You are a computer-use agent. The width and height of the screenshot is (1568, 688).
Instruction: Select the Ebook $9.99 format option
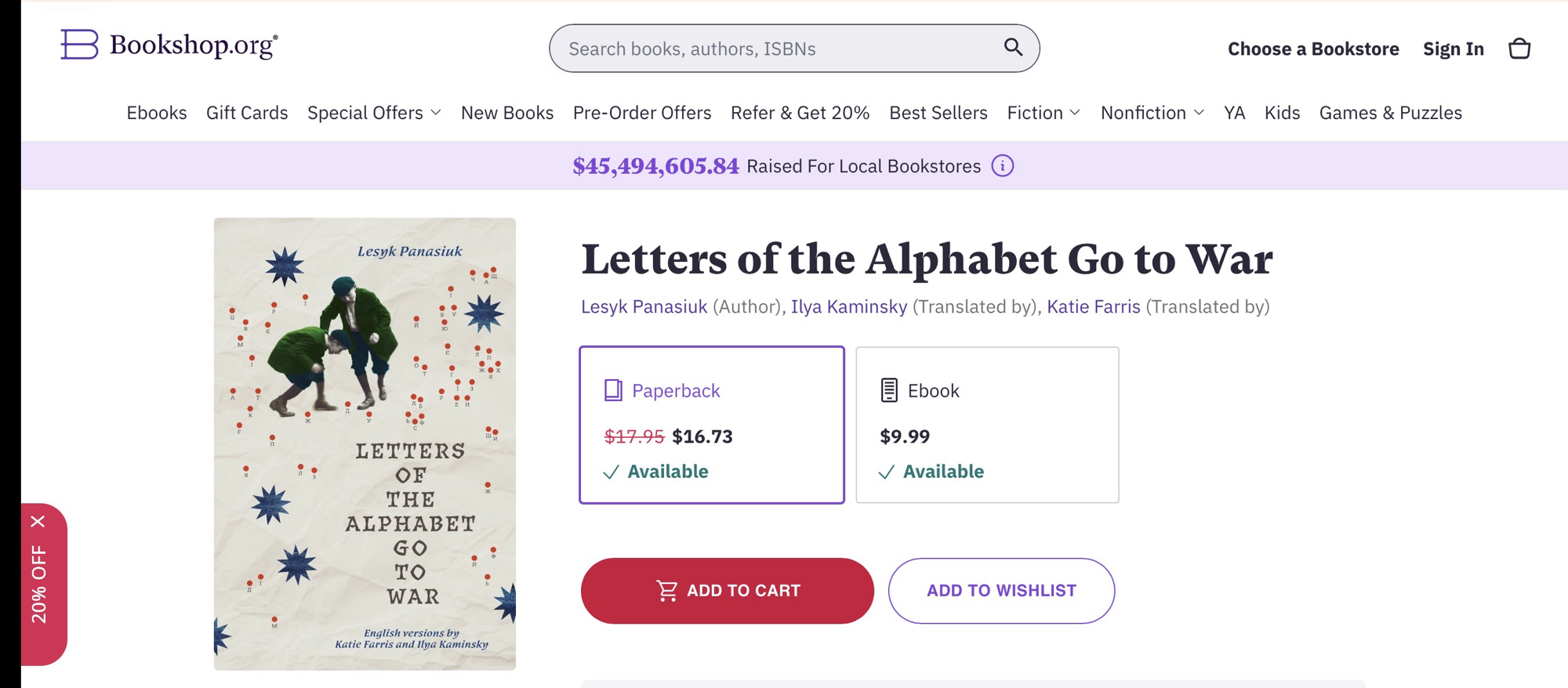[x=987, y=425]
